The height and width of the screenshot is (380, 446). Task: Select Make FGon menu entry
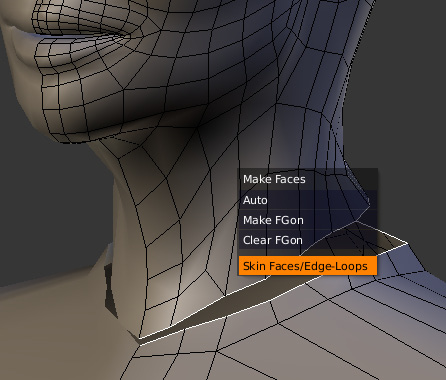click(x=308, y=220)
